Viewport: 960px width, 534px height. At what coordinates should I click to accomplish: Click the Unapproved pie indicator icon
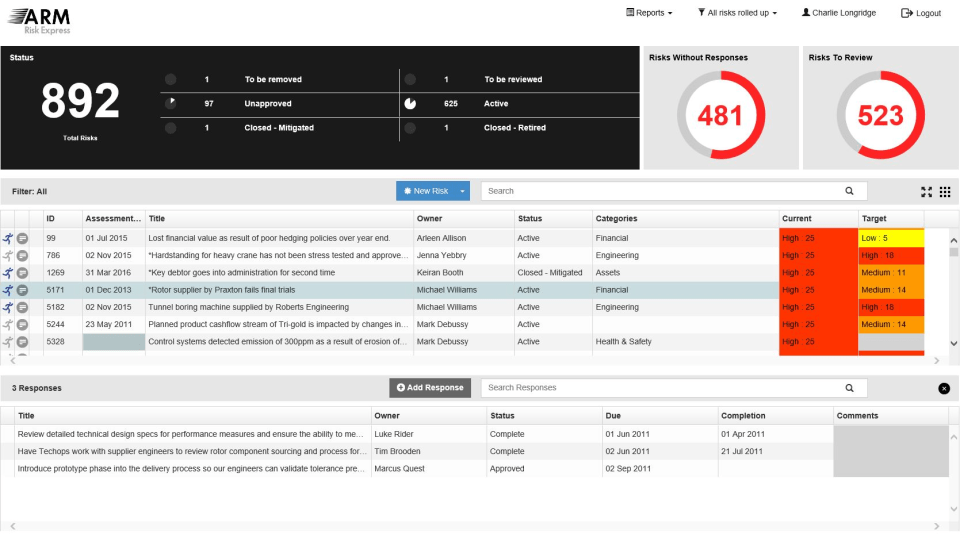point(171,103)
